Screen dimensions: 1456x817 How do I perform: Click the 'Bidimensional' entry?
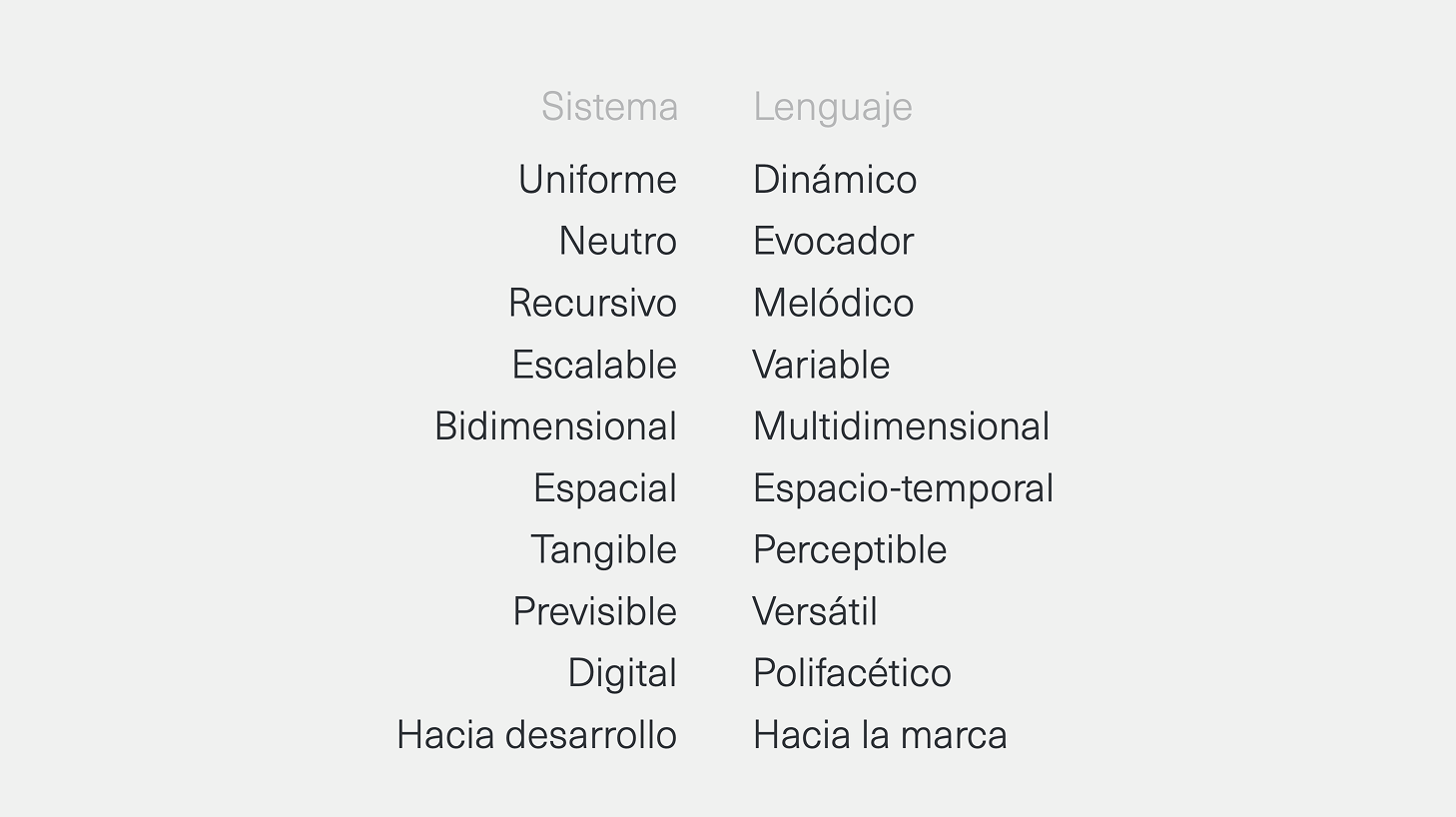tap(555, 426)
